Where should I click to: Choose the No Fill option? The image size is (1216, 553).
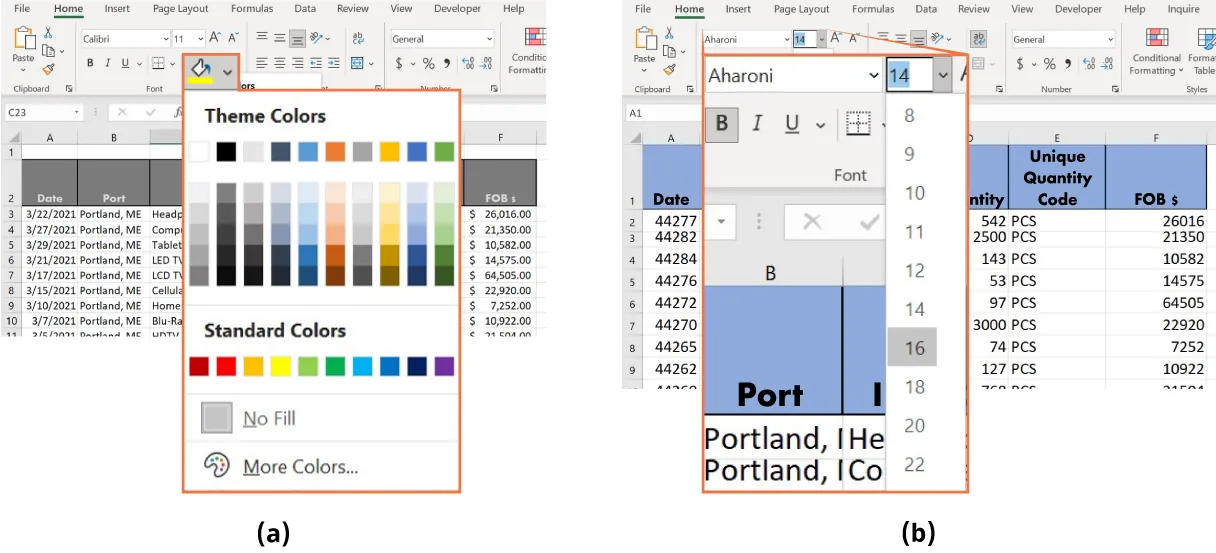[x=269, y=419]
